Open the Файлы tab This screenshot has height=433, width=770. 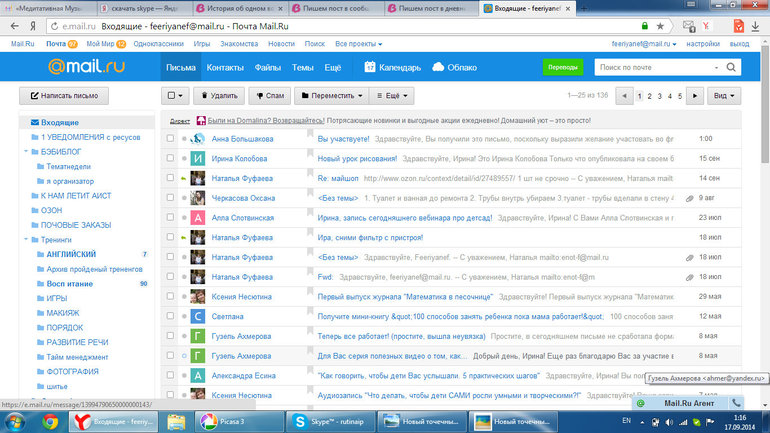[268, 67]
